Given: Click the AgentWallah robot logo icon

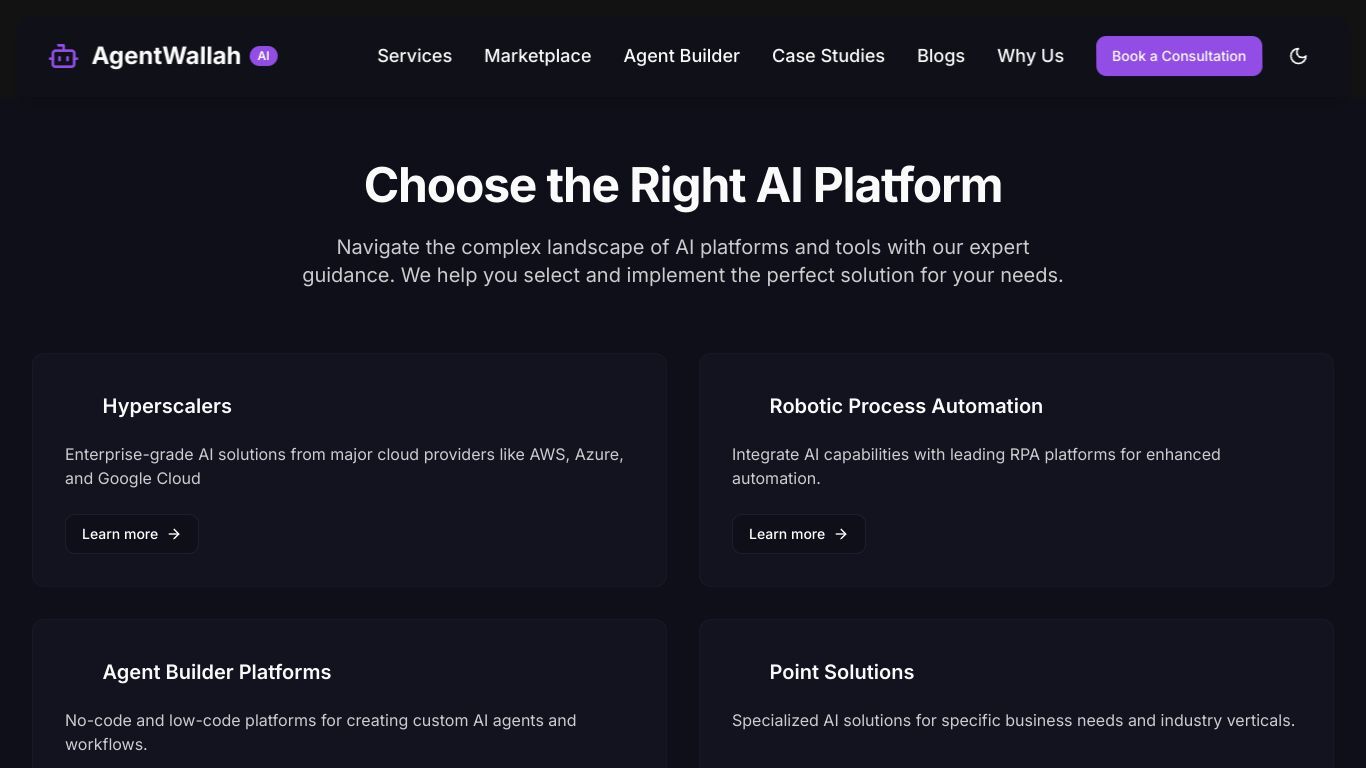Looking at the screenshot, I should pos(63,56).
